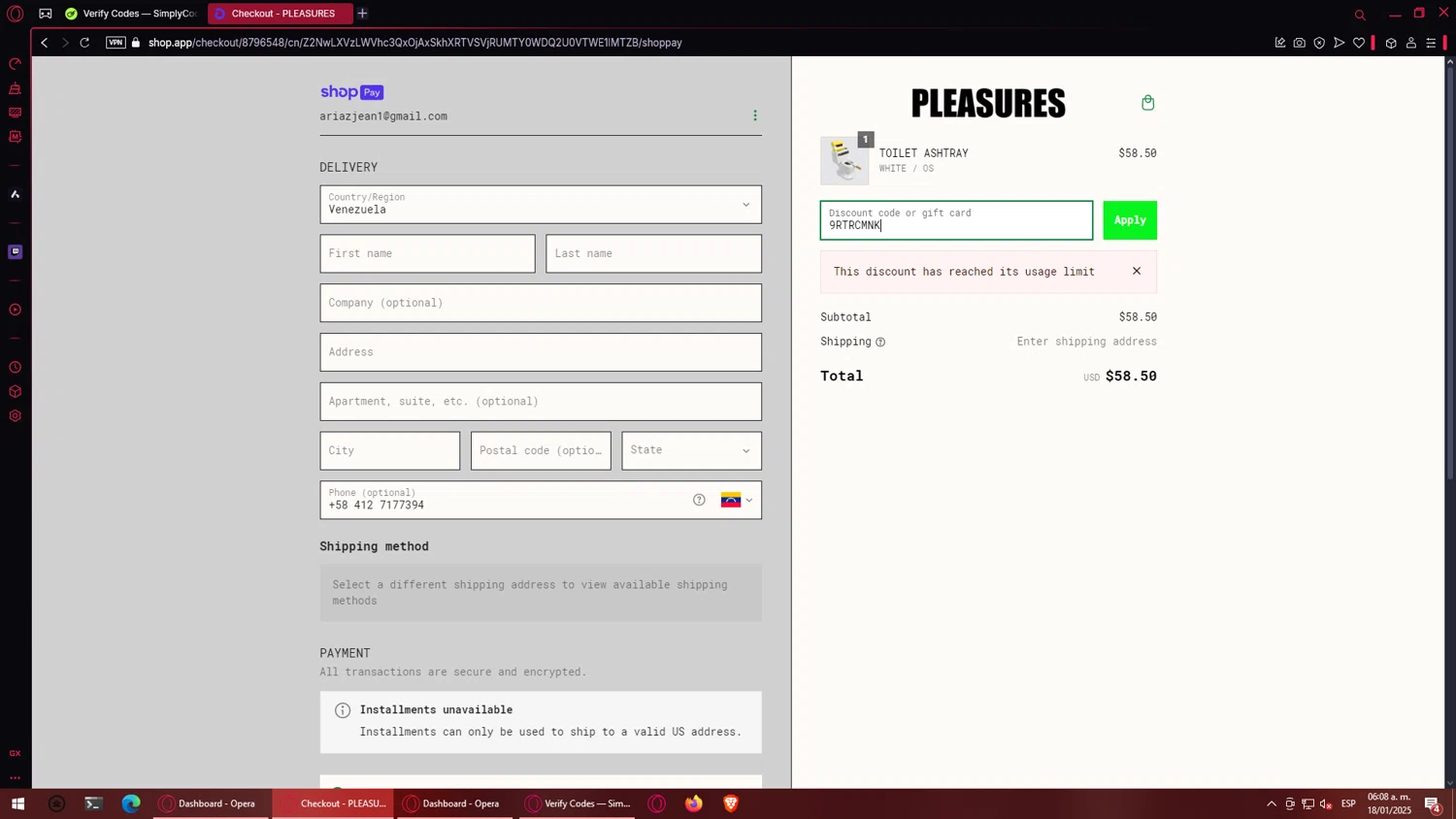Open the player icon in Opera sidebar

point(15,310)
